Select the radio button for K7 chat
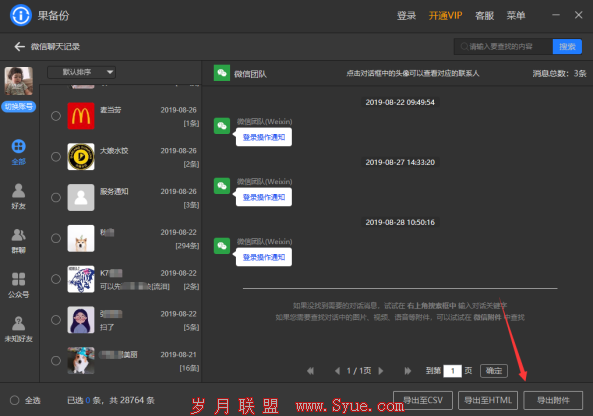Screen dimensions: 593x416 click(x=56, y=279)
